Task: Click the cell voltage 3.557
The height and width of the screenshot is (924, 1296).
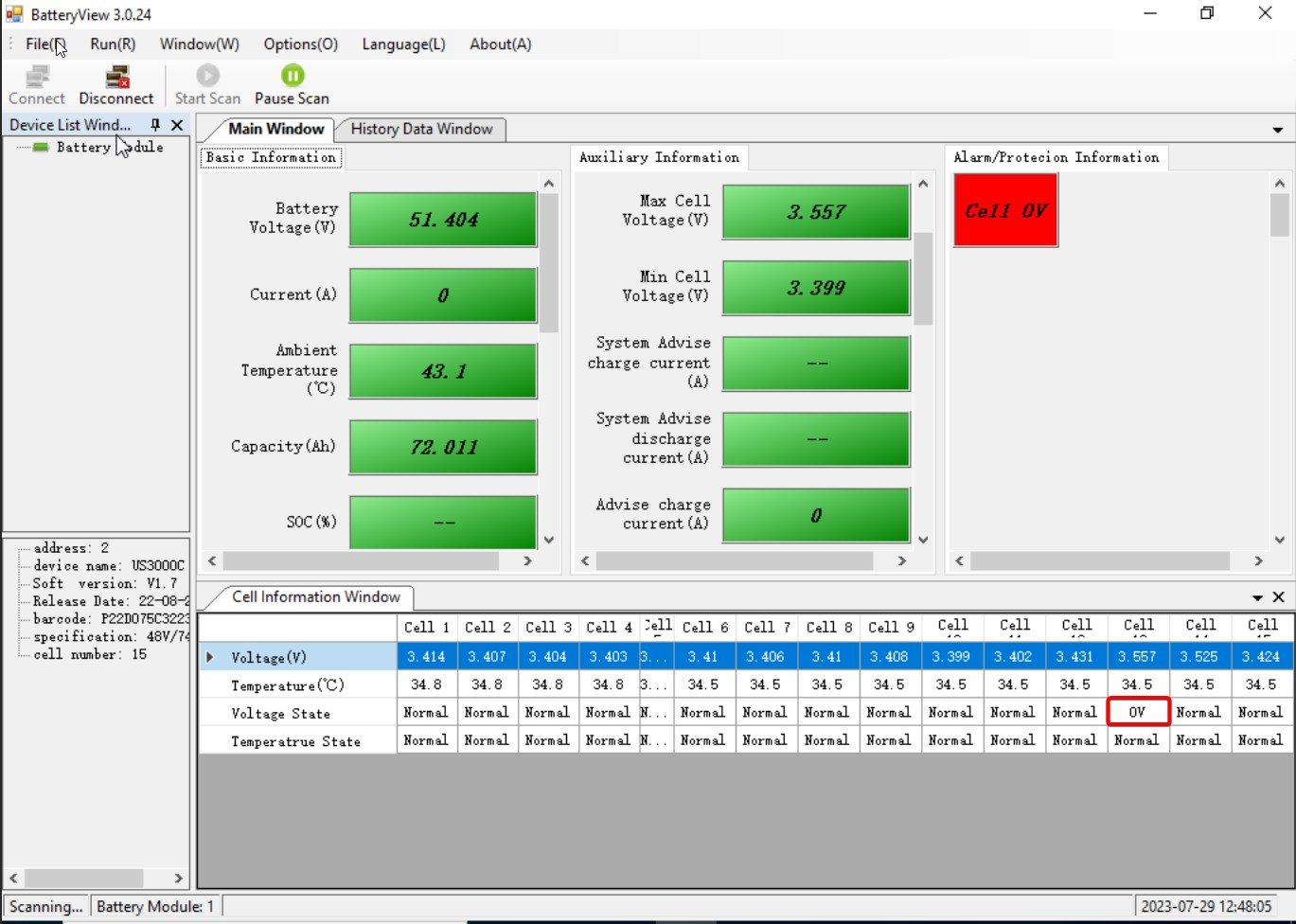Action: click(1137, 656)
